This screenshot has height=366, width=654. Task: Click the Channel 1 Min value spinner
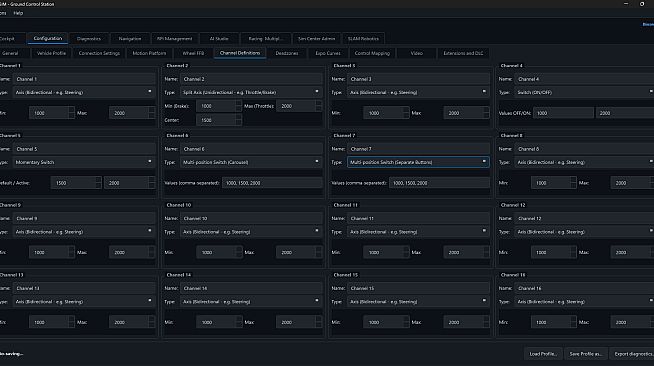pos(52,113)
